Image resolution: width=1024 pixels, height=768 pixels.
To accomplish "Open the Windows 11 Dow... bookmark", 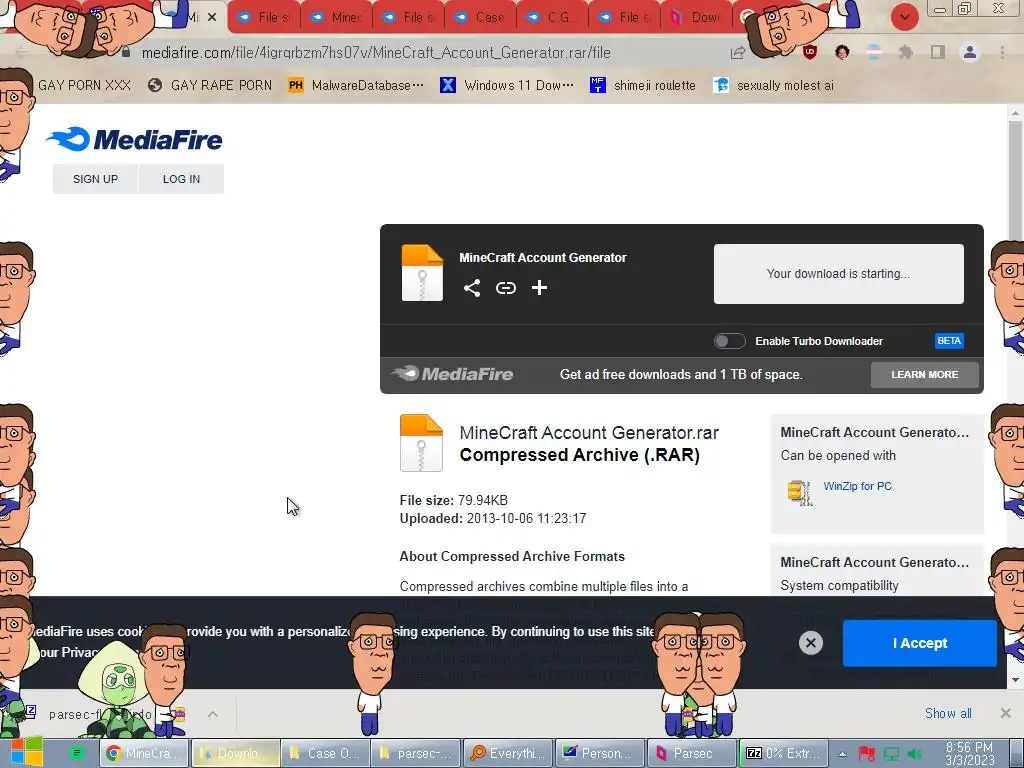I will click(507, 85).
